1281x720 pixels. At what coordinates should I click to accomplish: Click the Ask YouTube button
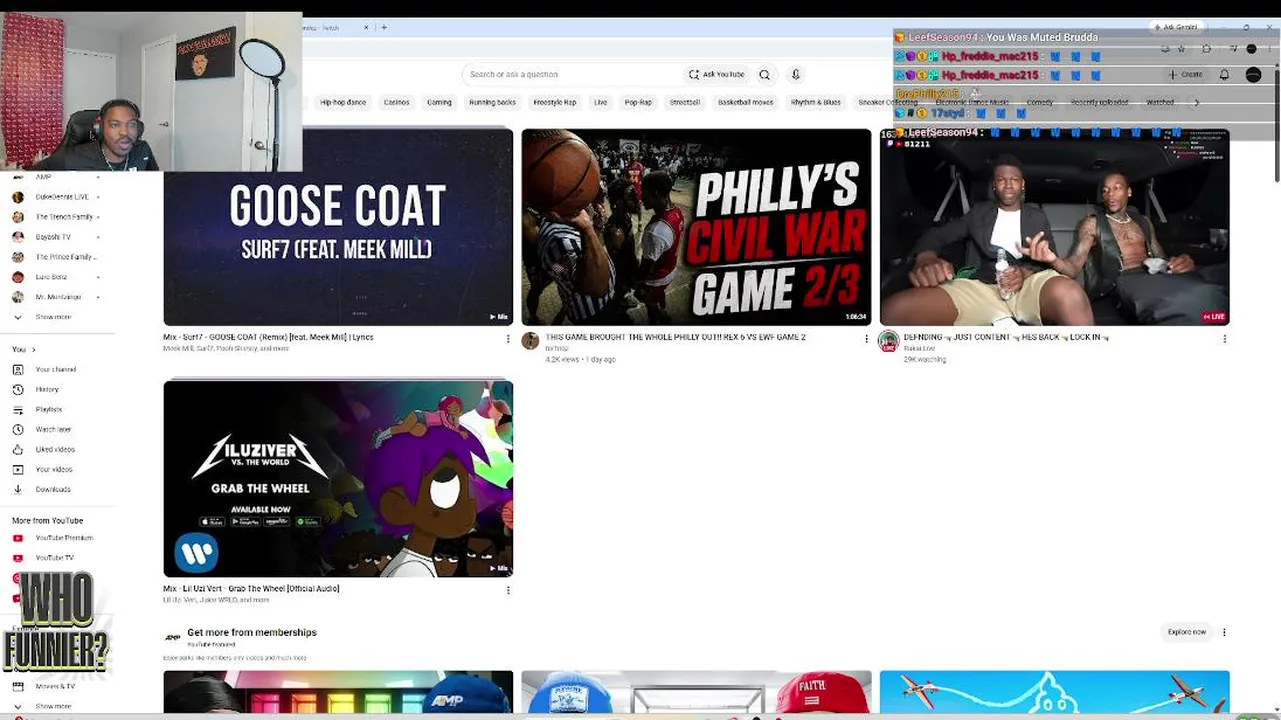pyautogui.click(x=716, y=74)
